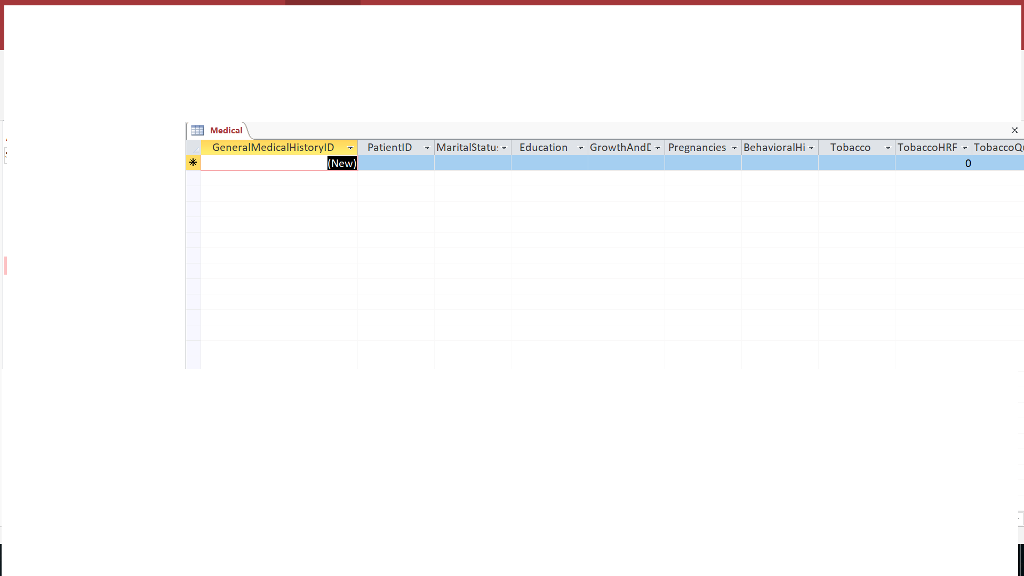Open Tobacco column filter dropdown

[x=888, y=148]
